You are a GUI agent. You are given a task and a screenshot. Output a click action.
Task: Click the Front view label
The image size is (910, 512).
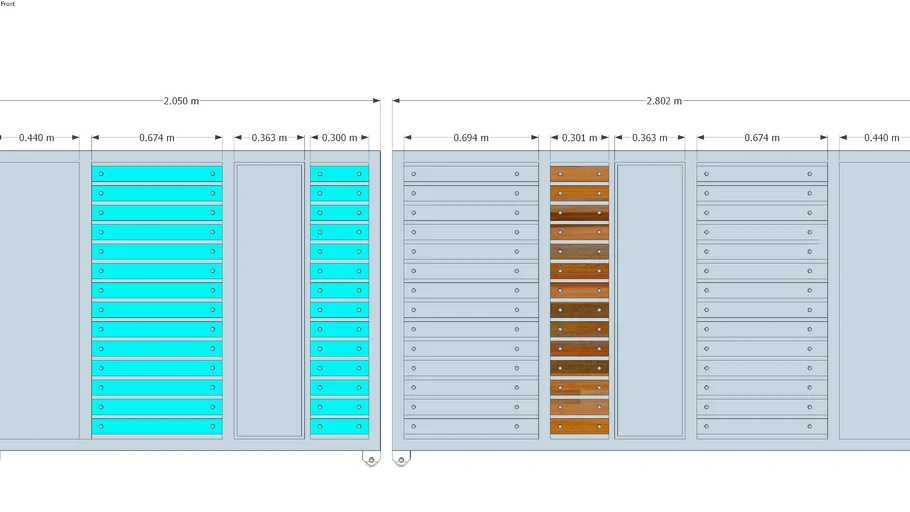(8, 4)
